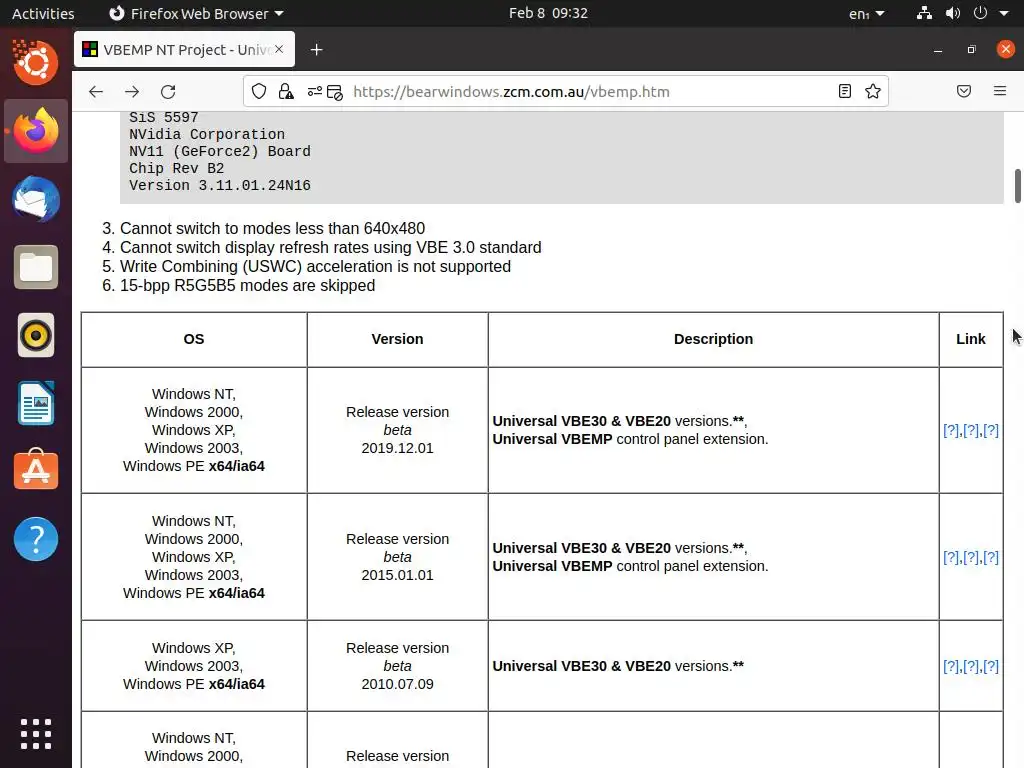Click the 2015.01.01 version date
The width and height of the screenshot is (1024, 768).
397,575
